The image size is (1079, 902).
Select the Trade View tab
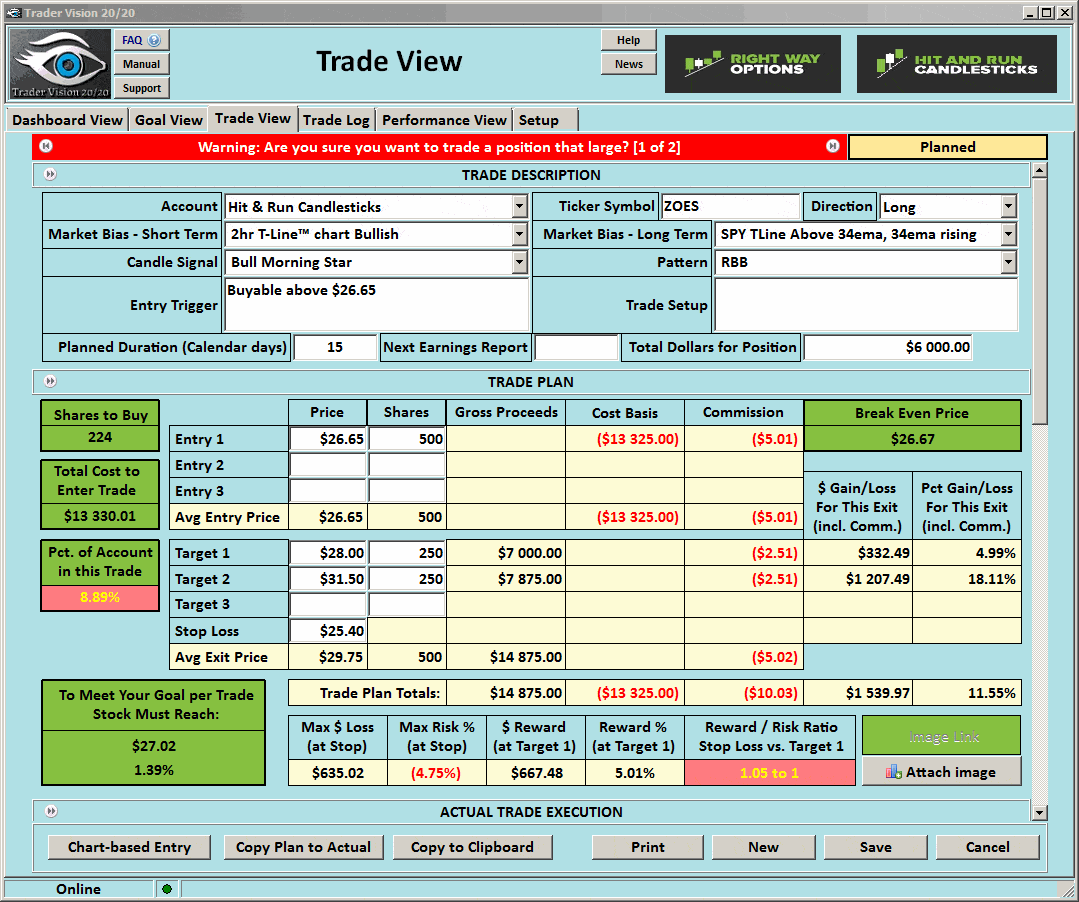(x=253, y=118)
